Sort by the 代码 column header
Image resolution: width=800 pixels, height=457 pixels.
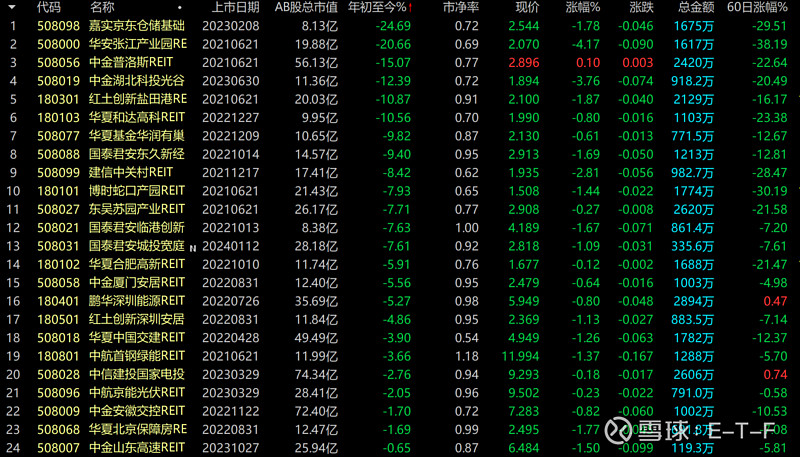click(x=48, y=7)
